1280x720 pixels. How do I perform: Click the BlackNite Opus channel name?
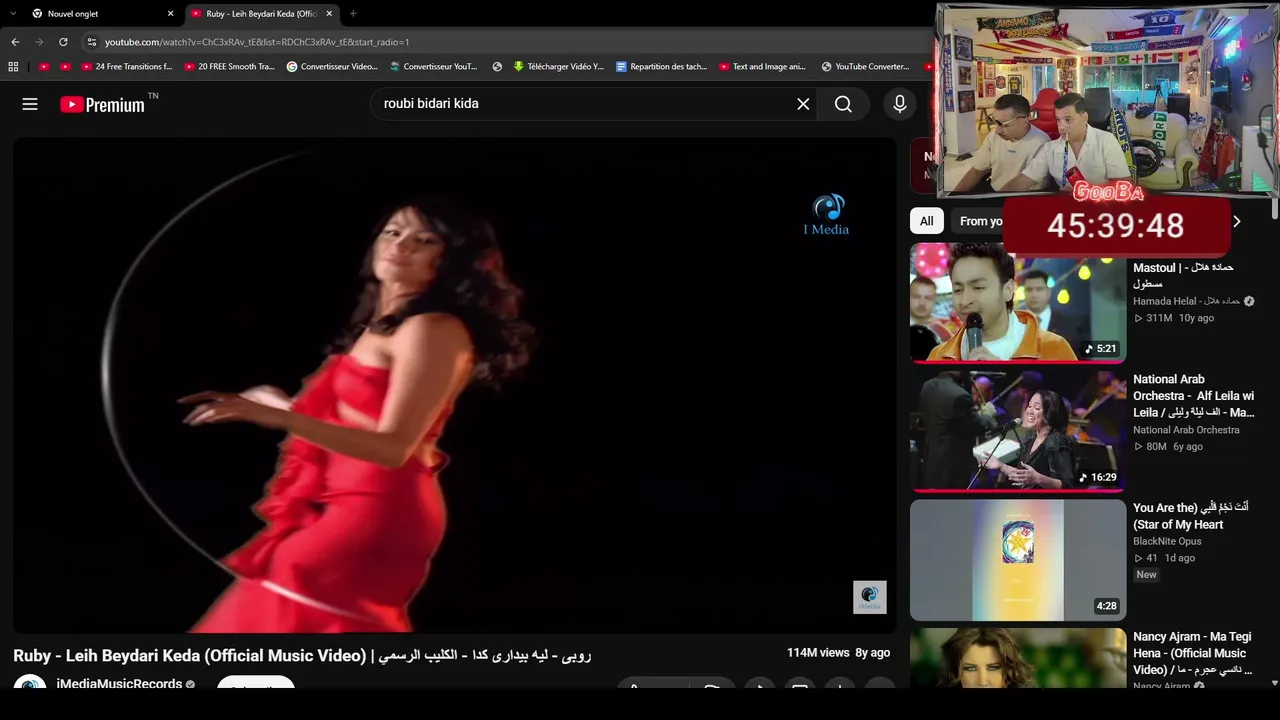pyautogui.click(x=1167, y=542)
